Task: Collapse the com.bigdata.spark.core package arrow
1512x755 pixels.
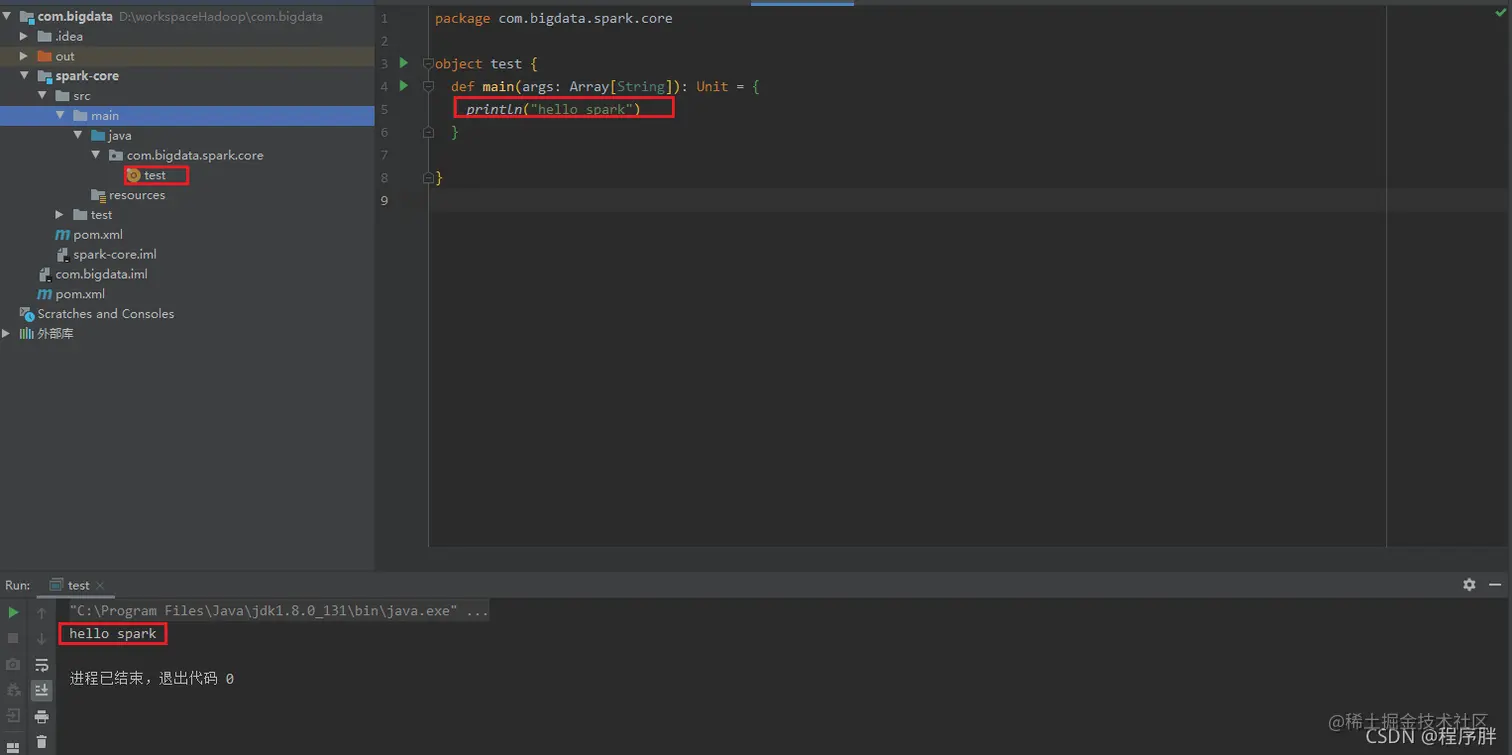Action: pyautogui.click(x=96, y=155)
